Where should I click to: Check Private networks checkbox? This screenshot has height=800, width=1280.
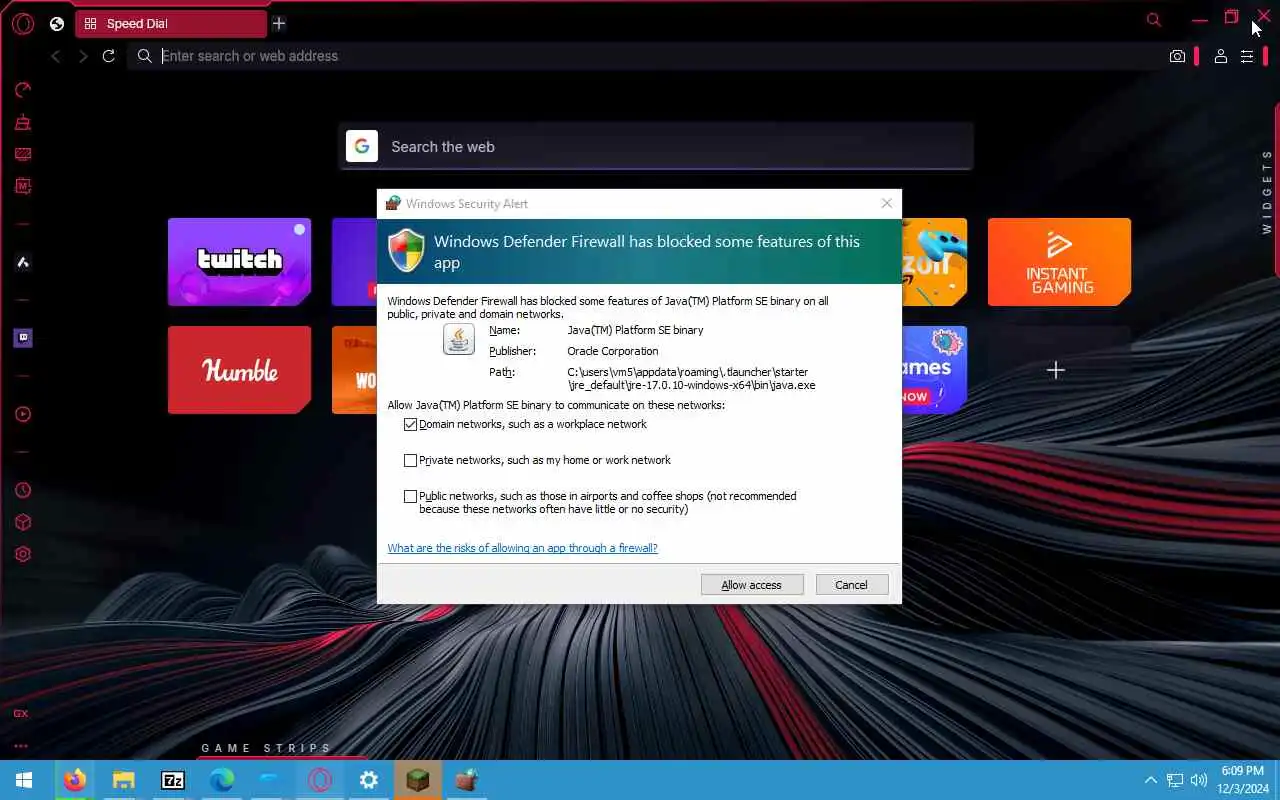point(410,460)
